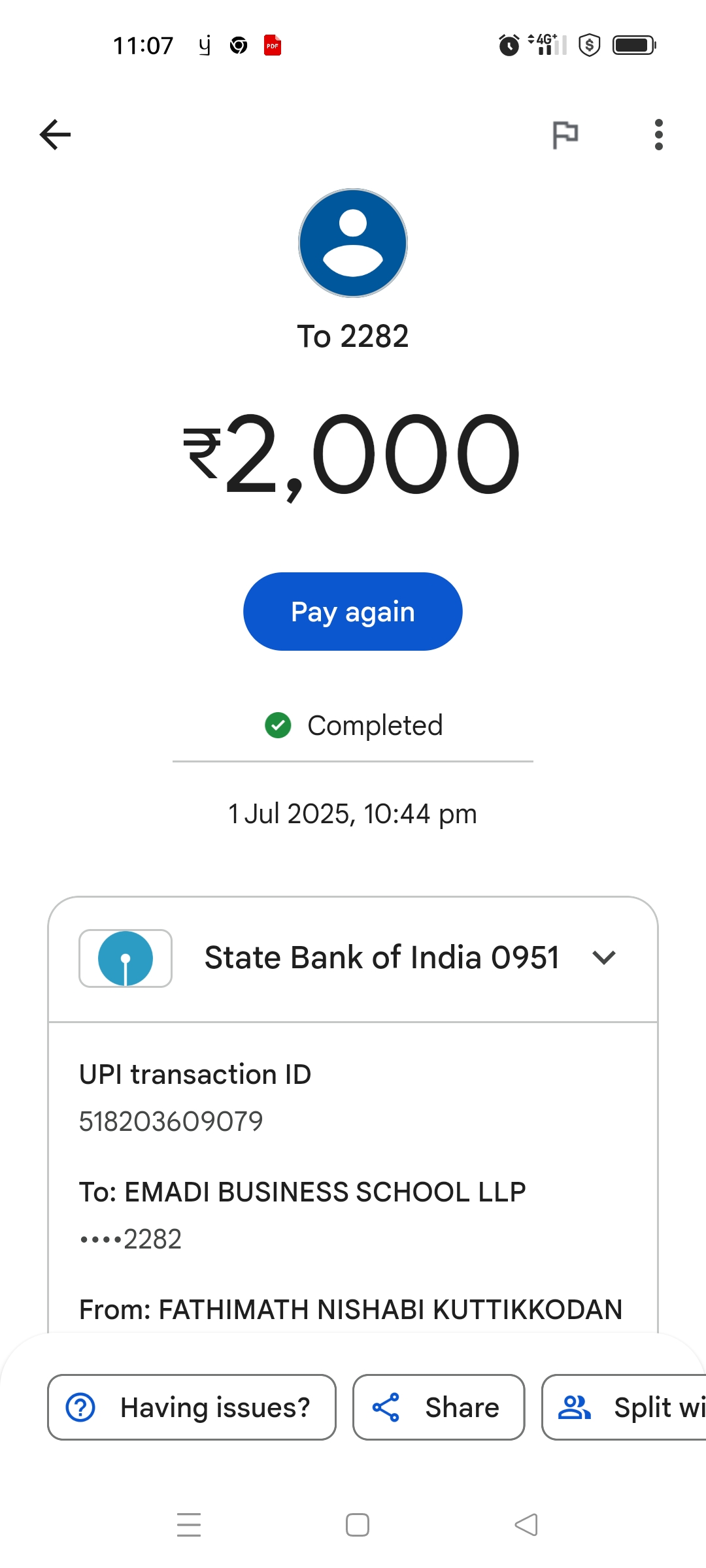Tap the UPI transaction ID number

point(171,1122)
